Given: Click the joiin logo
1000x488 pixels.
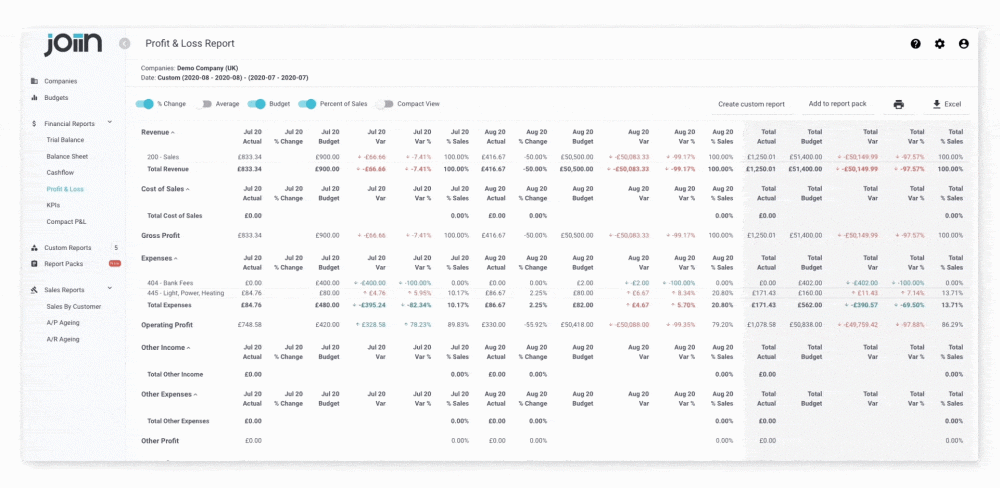Looking at the screenshot, I should tap(72, 44).
